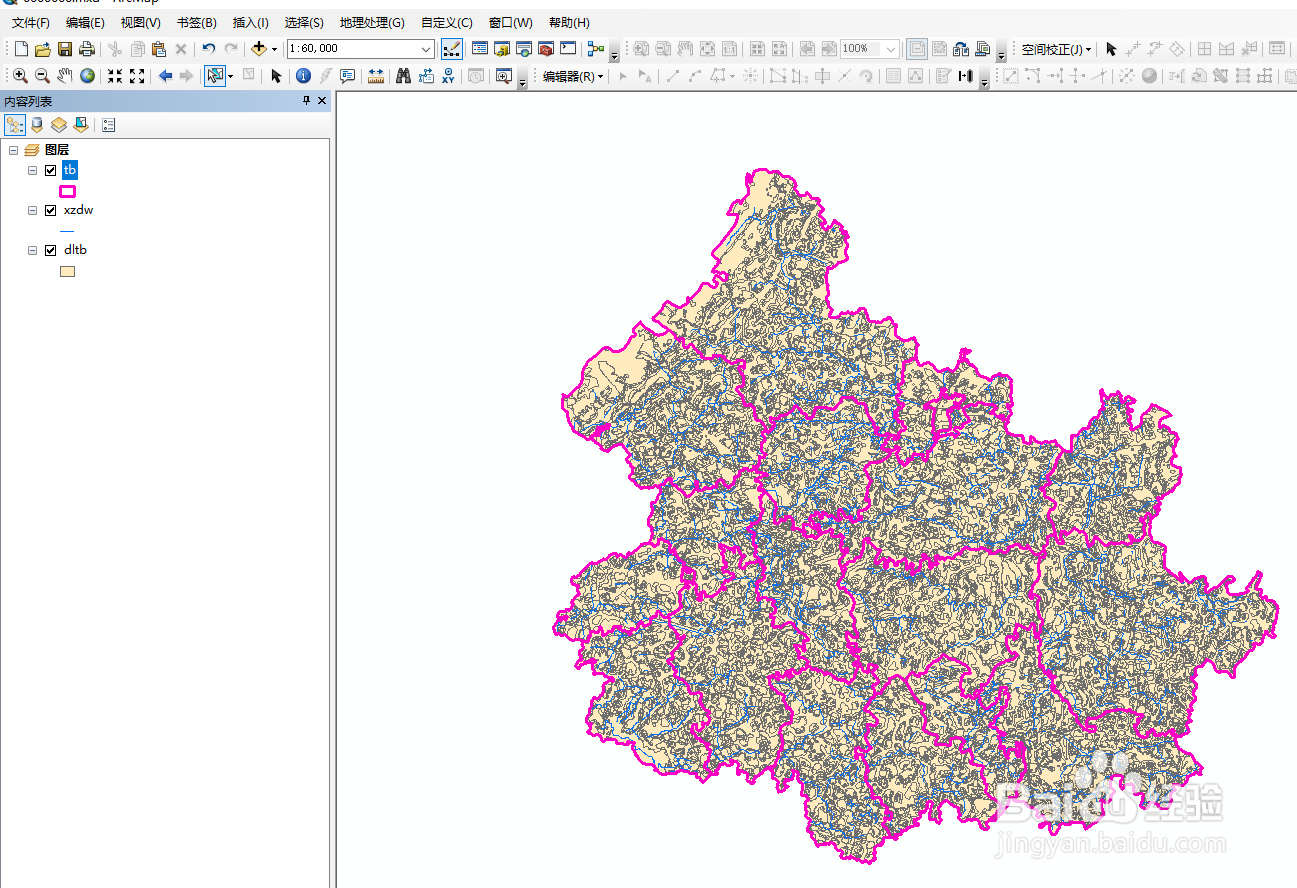Switch to List By Visibility

[59, 125]
